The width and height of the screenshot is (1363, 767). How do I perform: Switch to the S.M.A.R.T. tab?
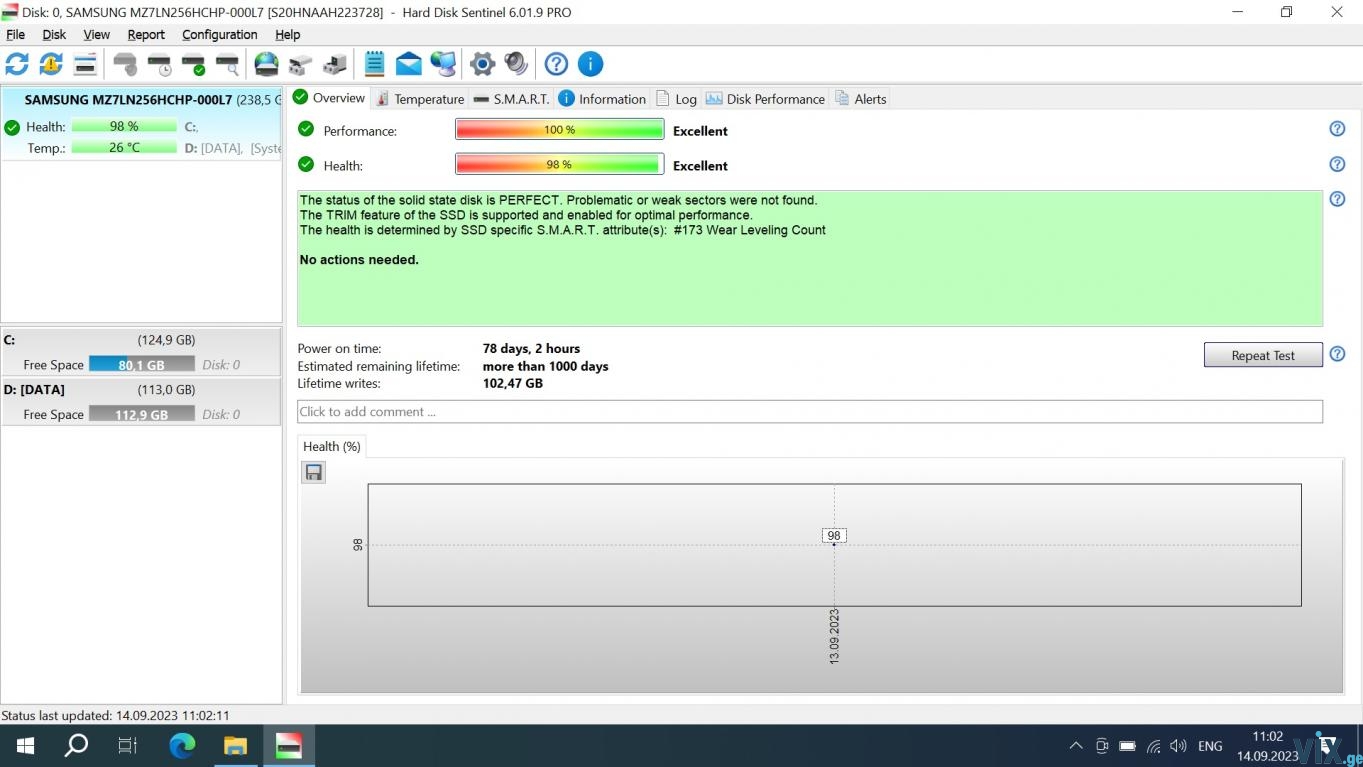[x=511, y=99]
